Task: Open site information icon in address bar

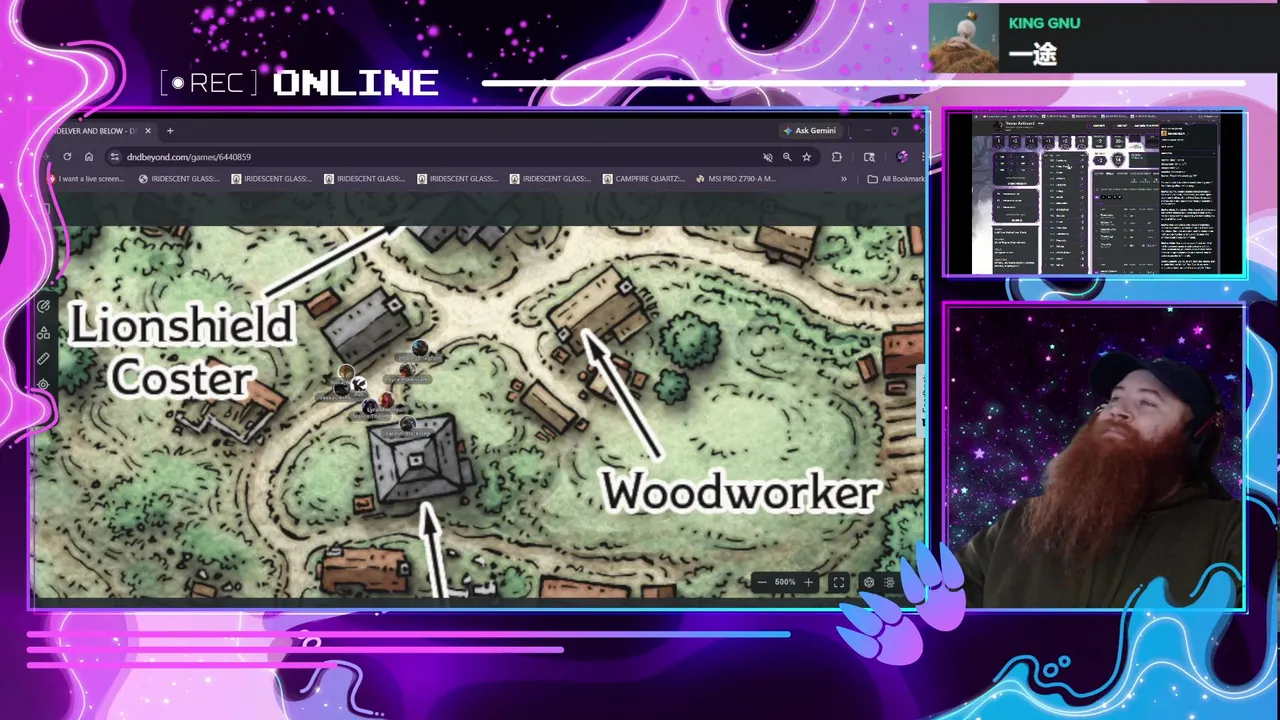Action: click(115, 157)
